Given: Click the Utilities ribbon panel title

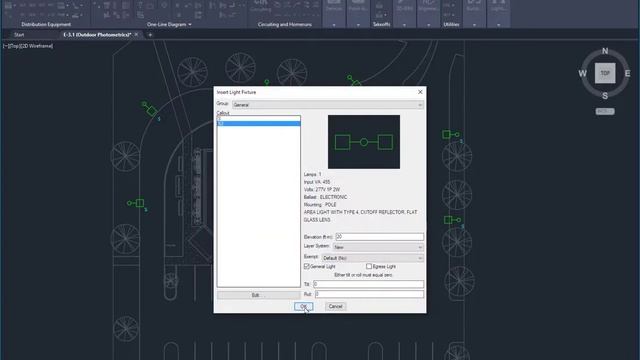Looking at the screenshot, I should pos(451,24).
